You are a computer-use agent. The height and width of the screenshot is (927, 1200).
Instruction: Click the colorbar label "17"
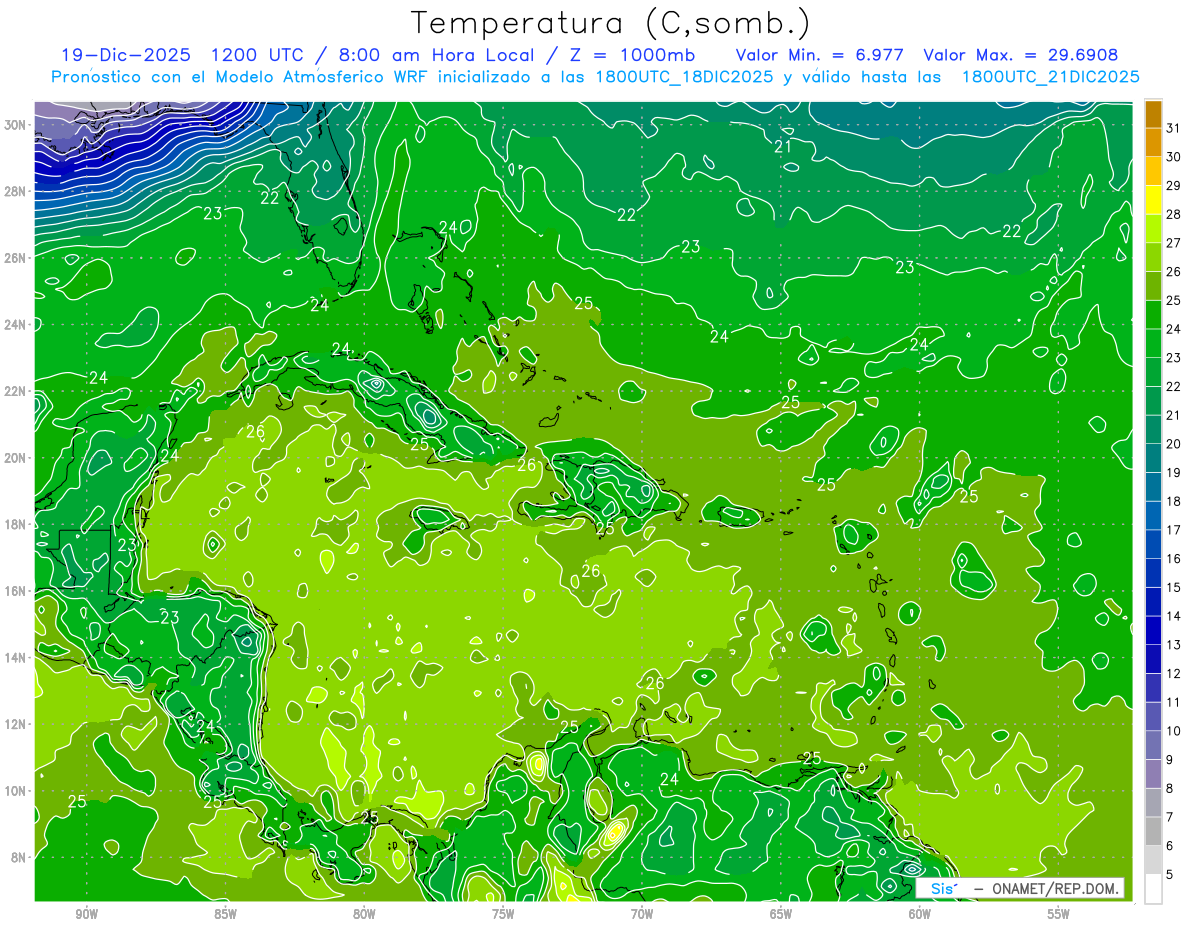click(1173, 530)
